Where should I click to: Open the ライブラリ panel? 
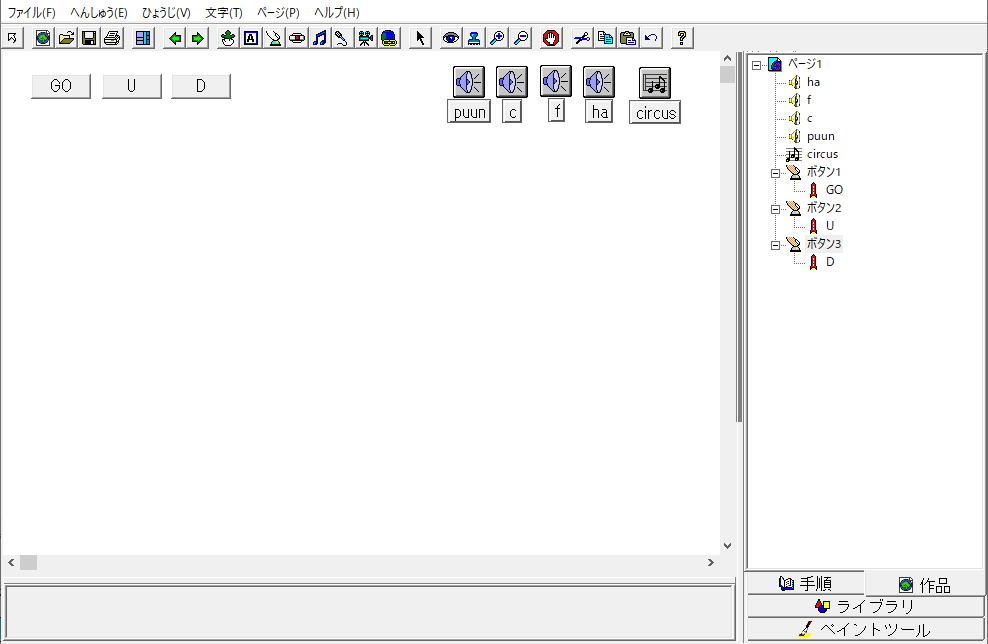click(x=865, y=606)
